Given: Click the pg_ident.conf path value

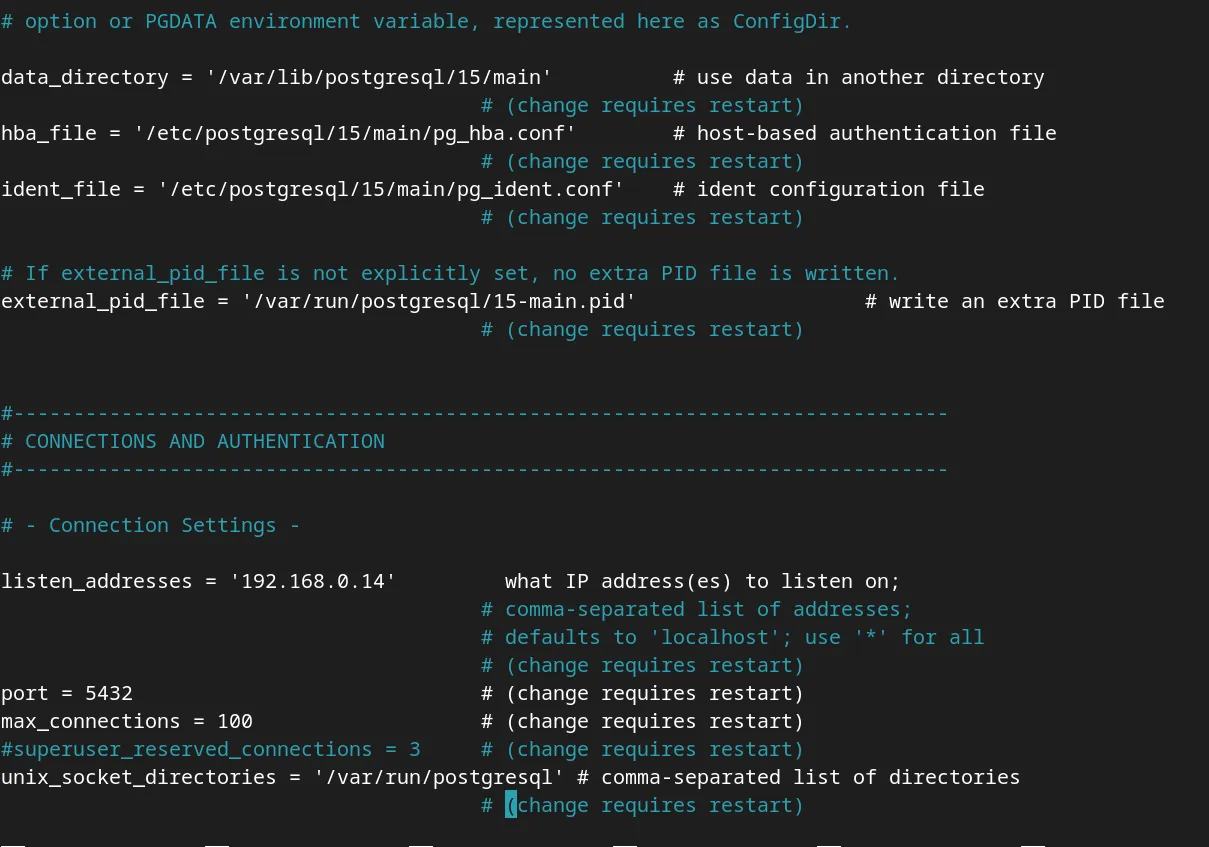Looking at the screenshot, I should (390, 189).
